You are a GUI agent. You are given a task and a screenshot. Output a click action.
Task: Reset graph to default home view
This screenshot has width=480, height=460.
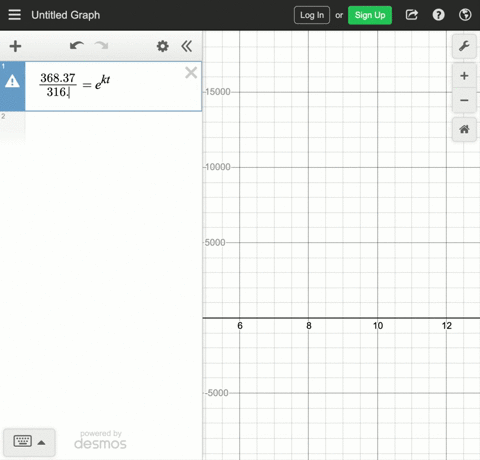click(x=464, y=129)
